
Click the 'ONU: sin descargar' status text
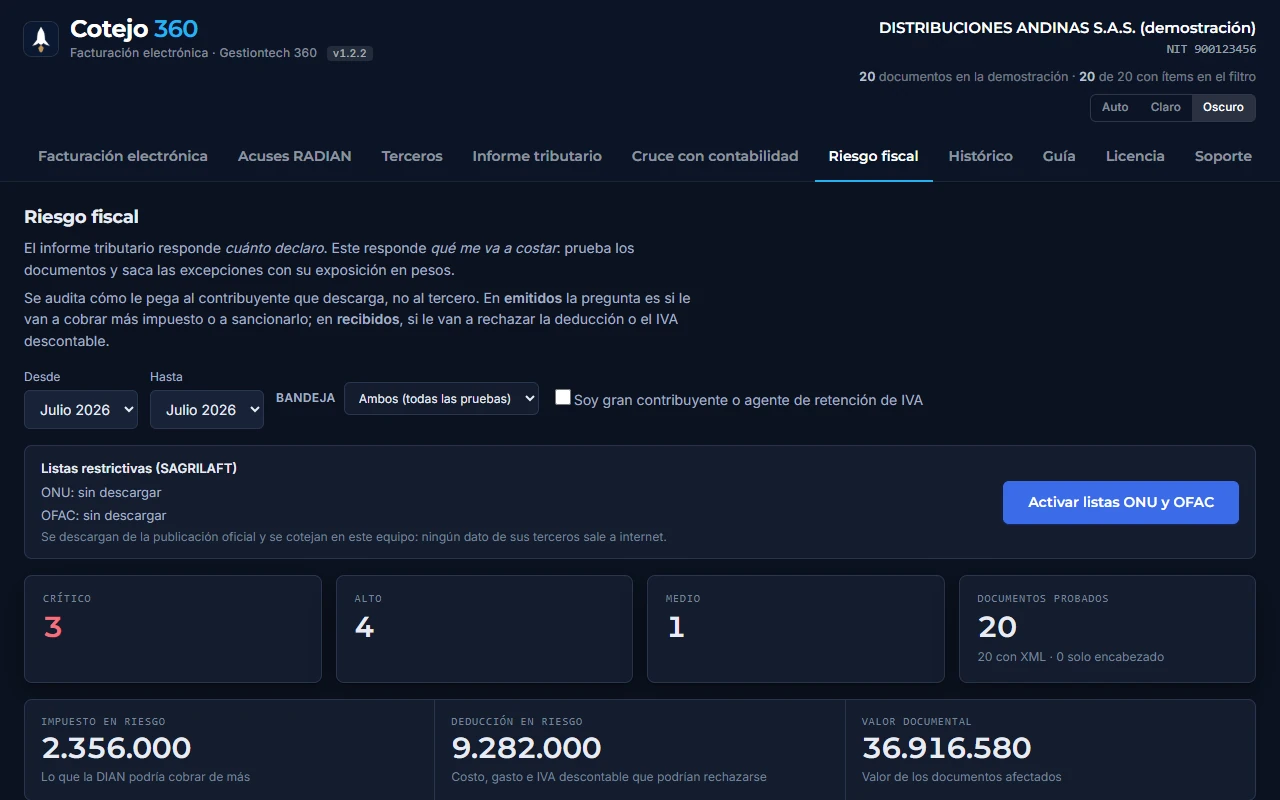coord(101,493)
